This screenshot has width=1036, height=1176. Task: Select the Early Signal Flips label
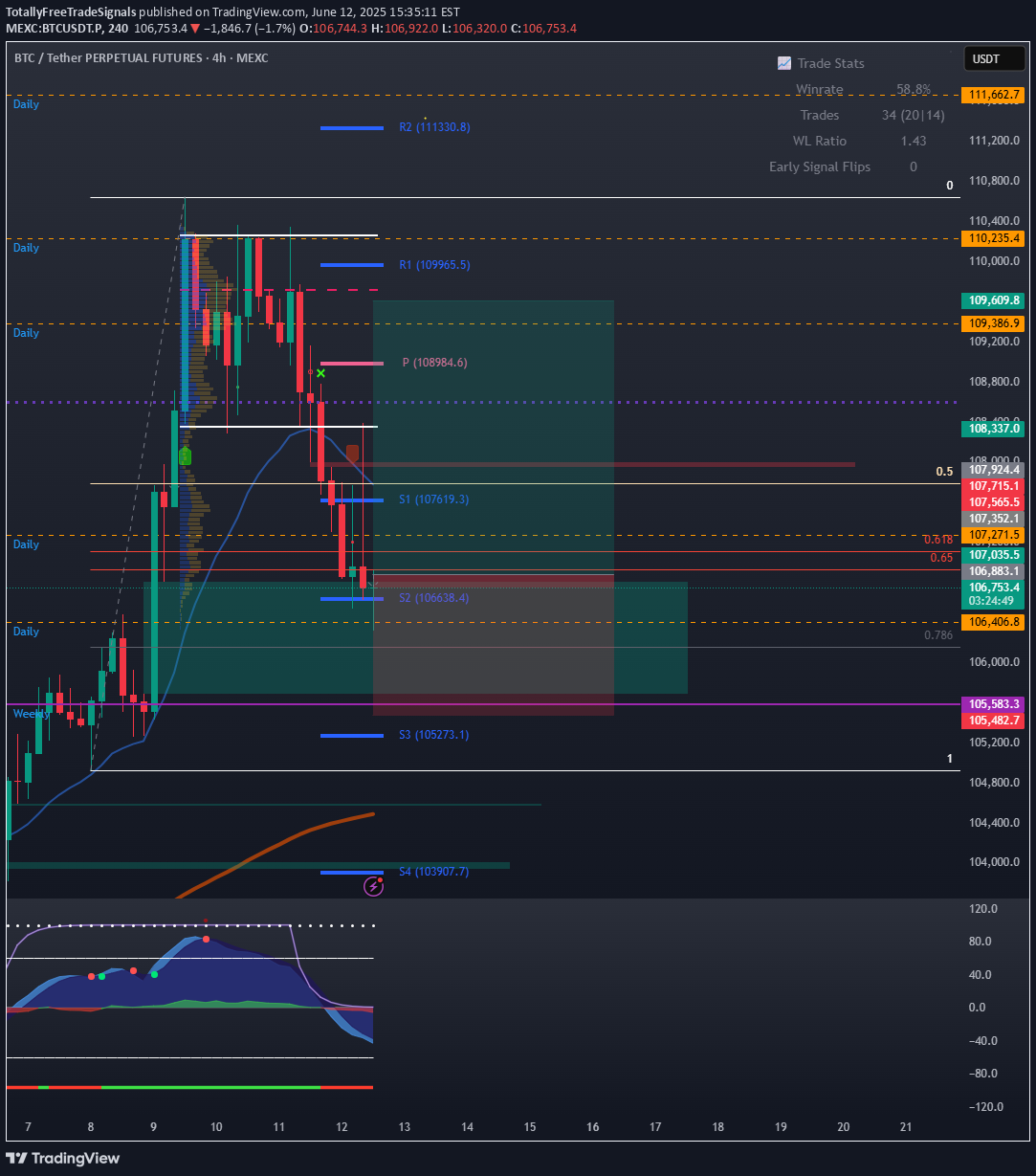[820, 166]
